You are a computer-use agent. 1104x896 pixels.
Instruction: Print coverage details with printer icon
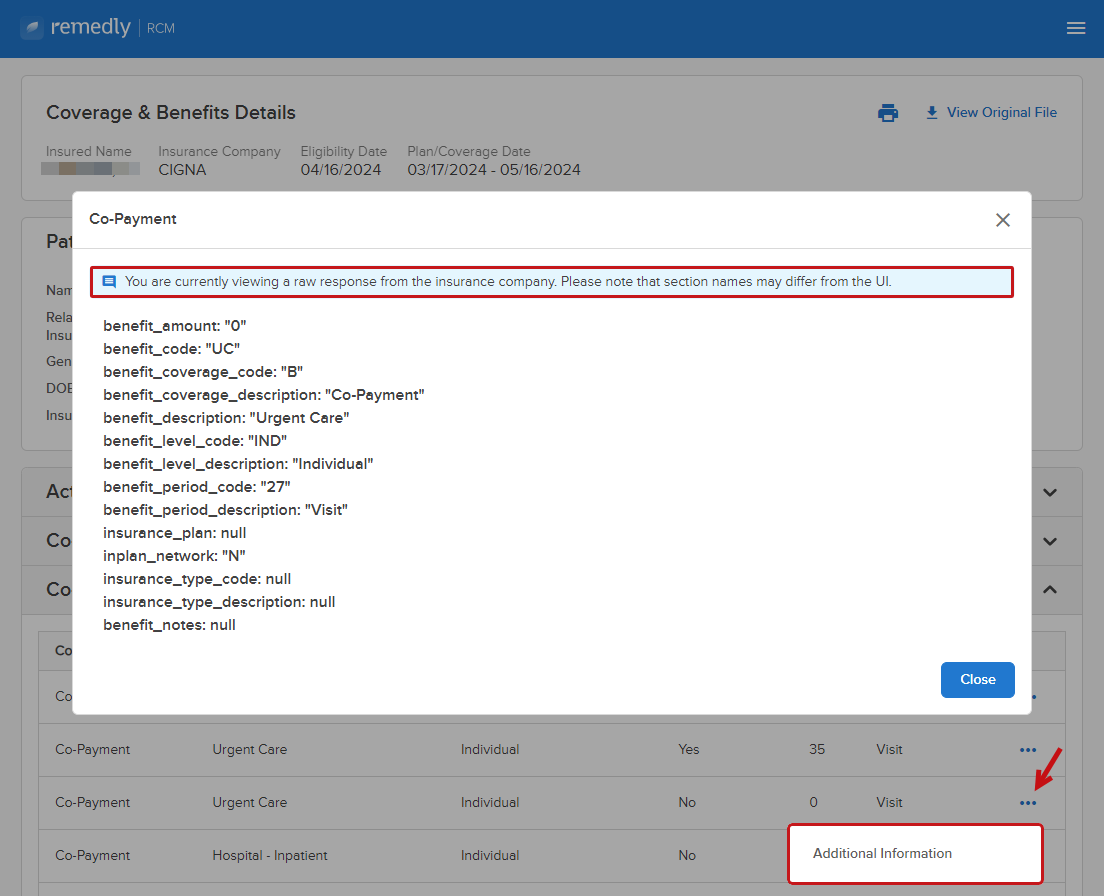click(x=888, y=113)
